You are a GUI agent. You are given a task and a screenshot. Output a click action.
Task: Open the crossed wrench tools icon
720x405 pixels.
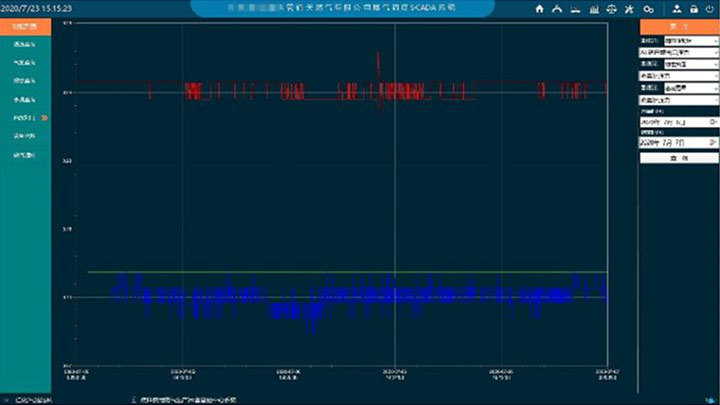[629, 9]
